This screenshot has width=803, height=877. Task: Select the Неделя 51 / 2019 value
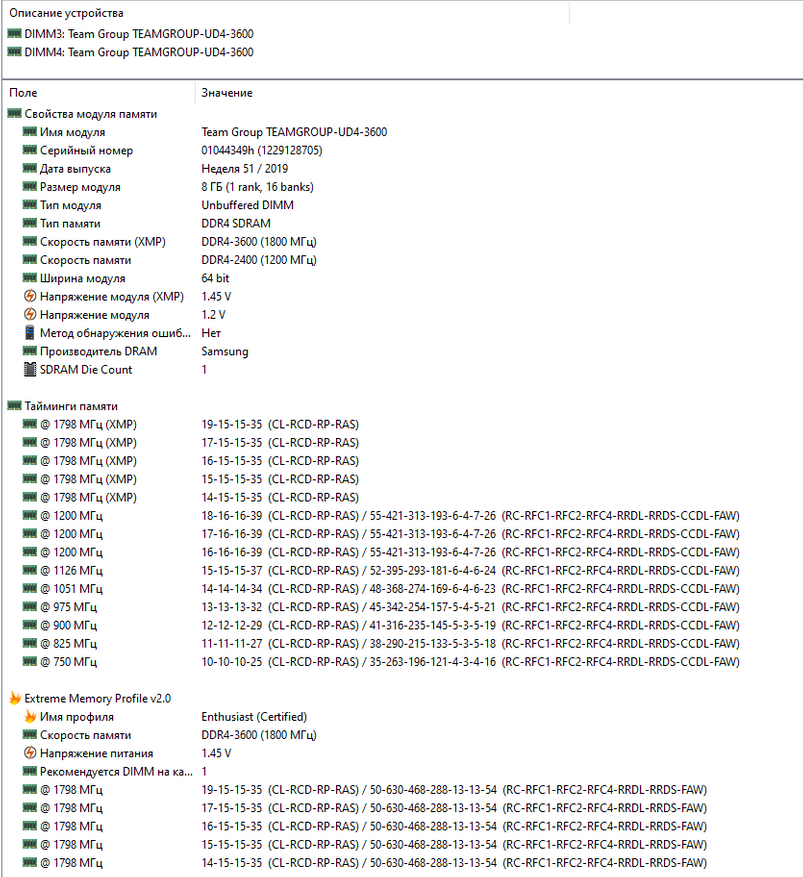[244, 169]
